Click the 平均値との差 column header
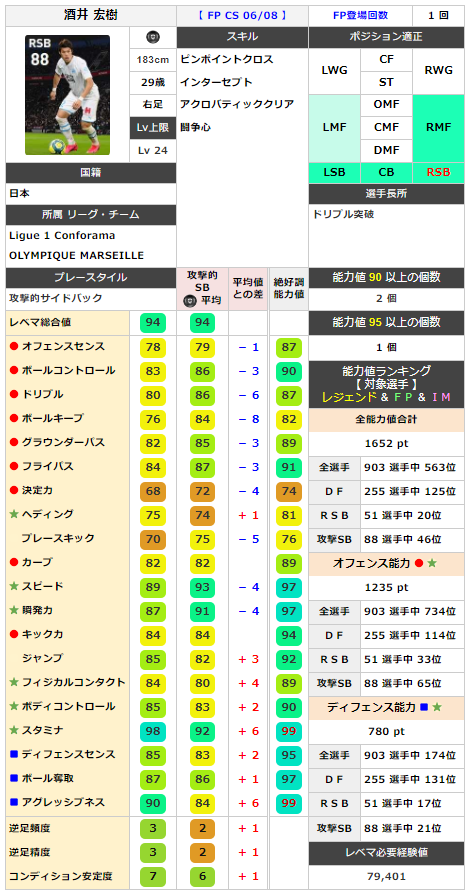The width and height of the screenshot is (471, 893). 248,289
